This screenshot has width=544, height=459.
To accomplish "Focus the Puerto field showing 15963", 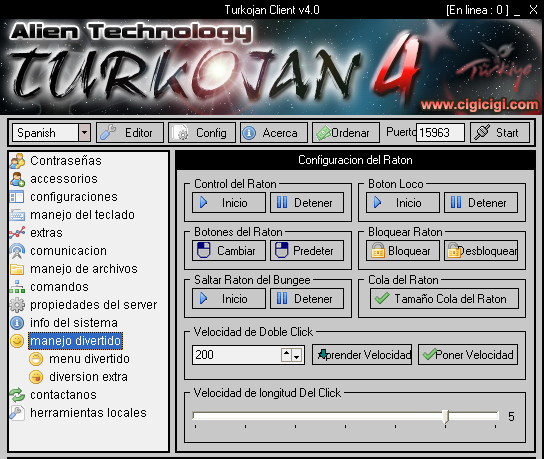I will (x=440, y=133).
